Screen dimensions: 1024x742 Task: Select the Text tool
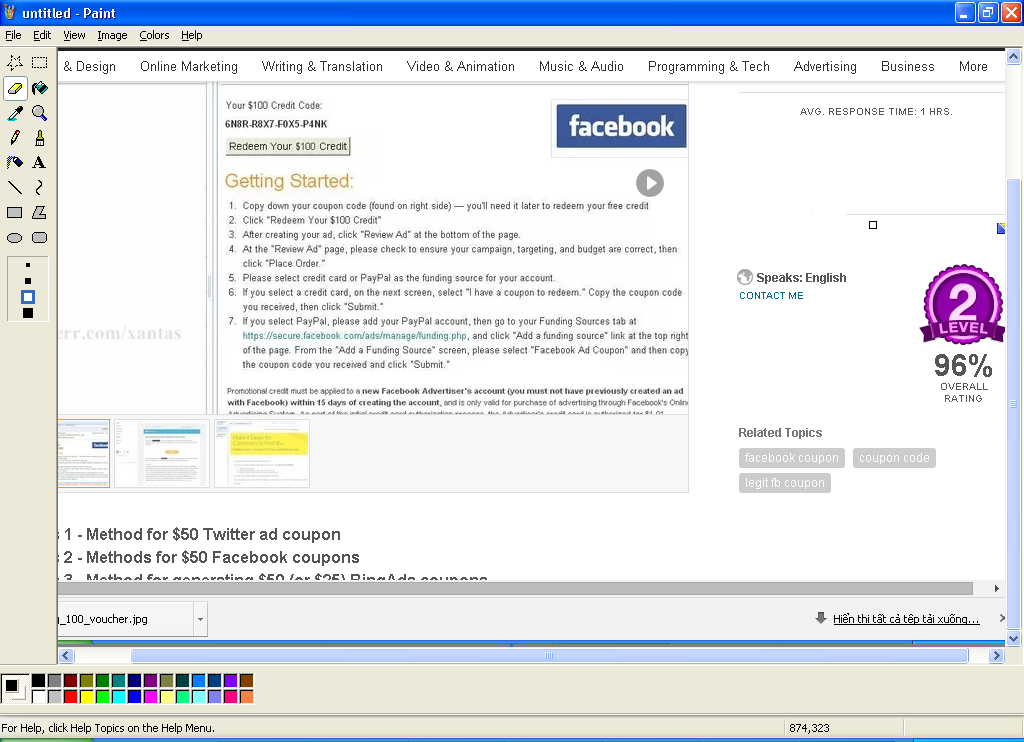coord(39,163)
